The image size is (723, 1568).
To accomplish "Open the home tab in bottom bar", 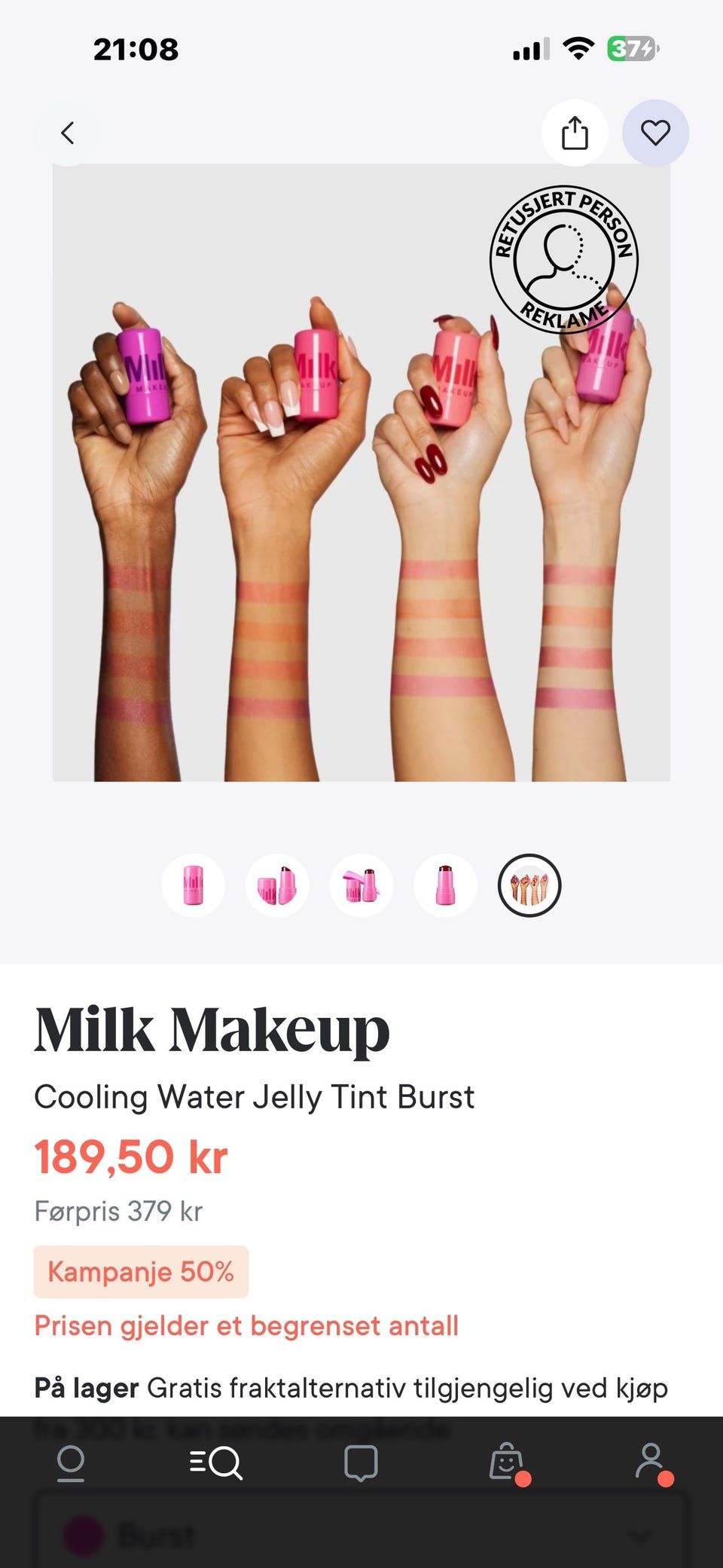I will (x=71, y=1463).
